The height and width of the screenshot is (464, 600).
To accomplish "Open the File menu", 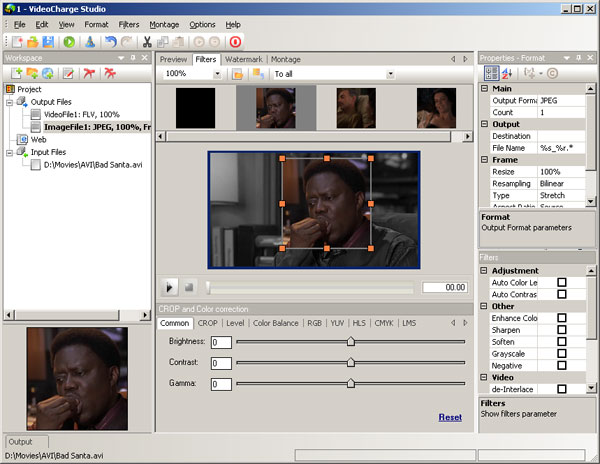I will [x=20, y=24].
